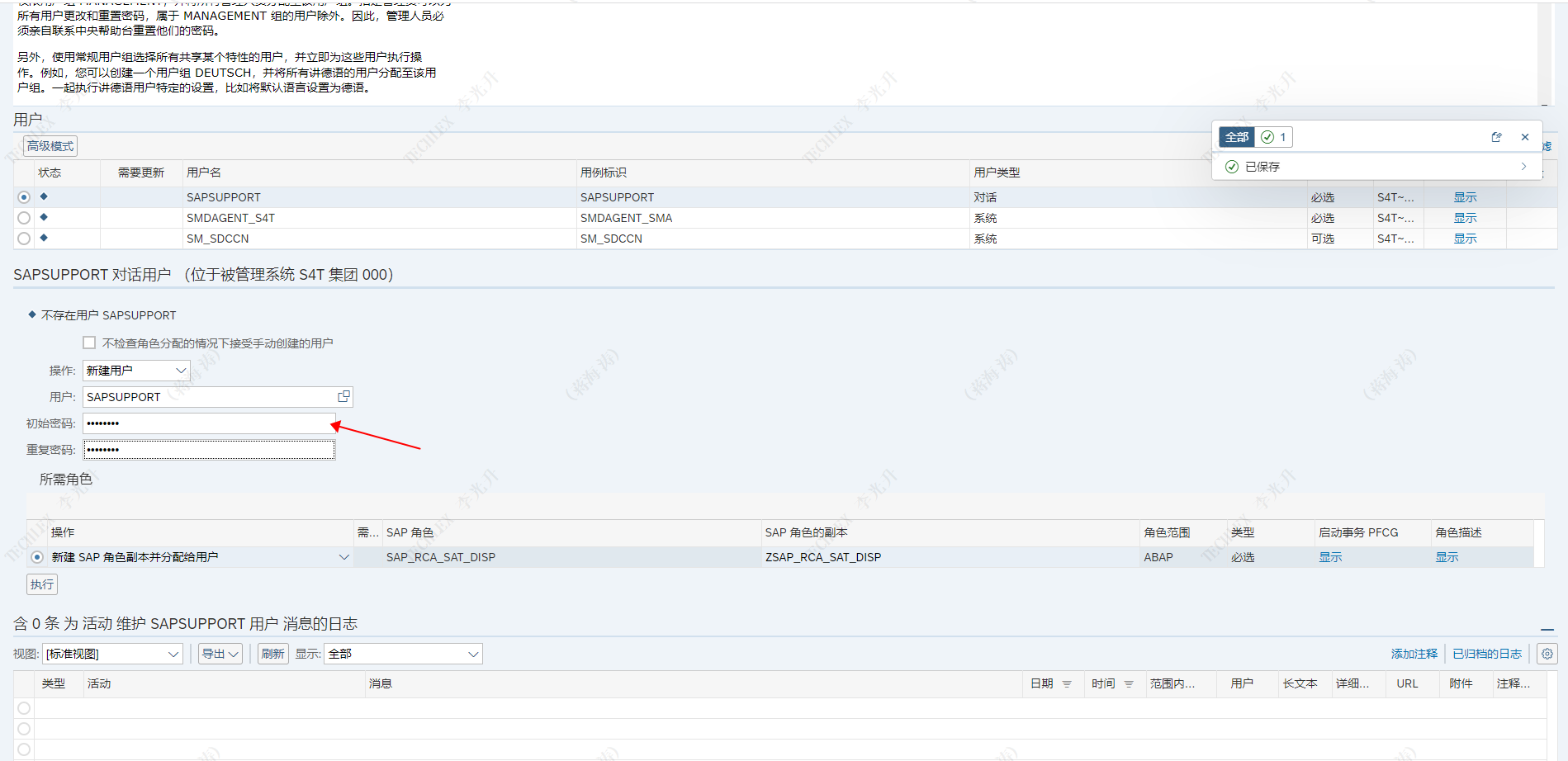The image size is (1568, 761).
Task: Pin the message popup using pin icon
Action: point(1496,137)
